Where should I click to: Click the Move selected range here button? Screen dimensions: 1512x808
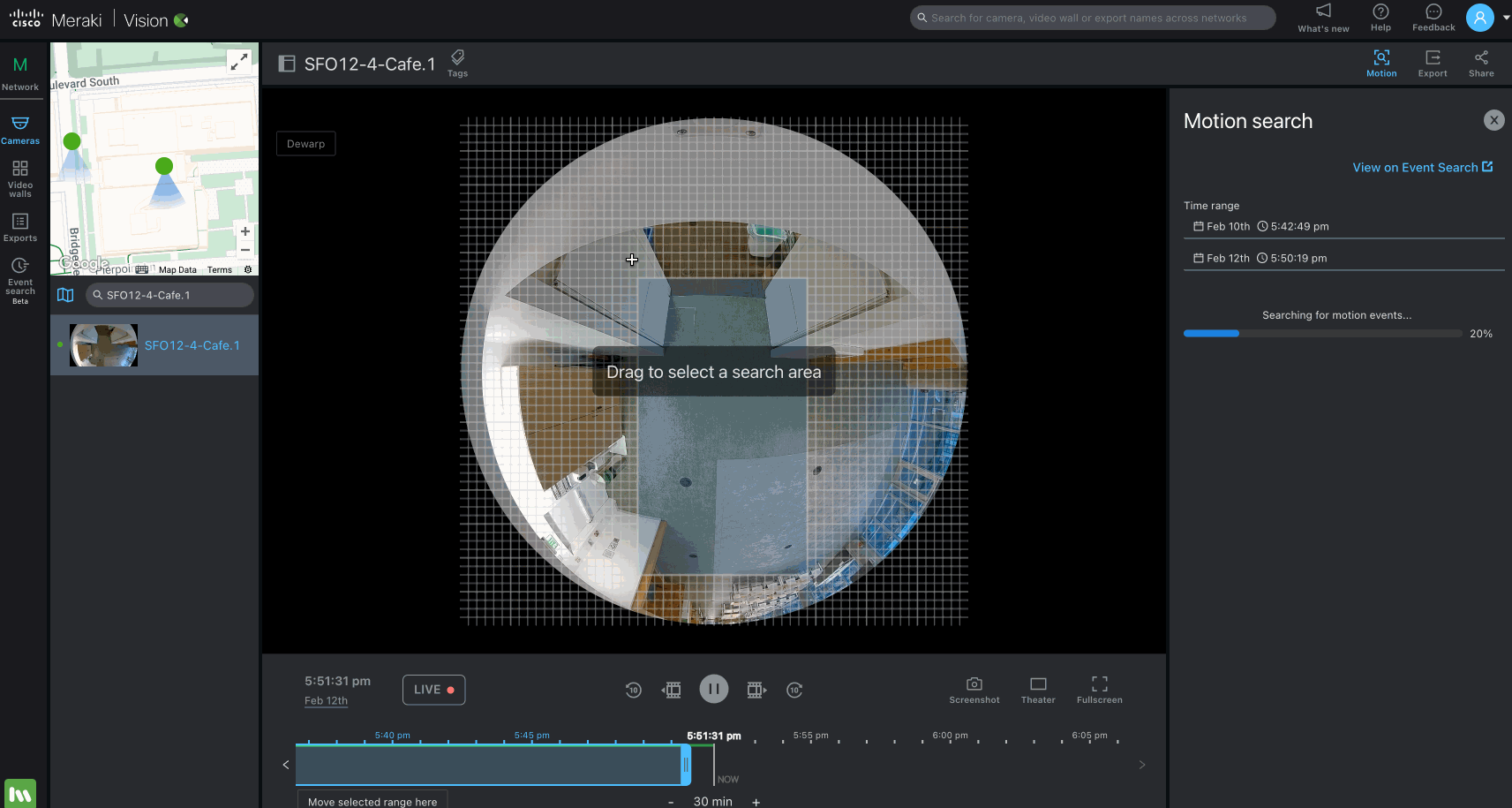(x=372, y=801)
